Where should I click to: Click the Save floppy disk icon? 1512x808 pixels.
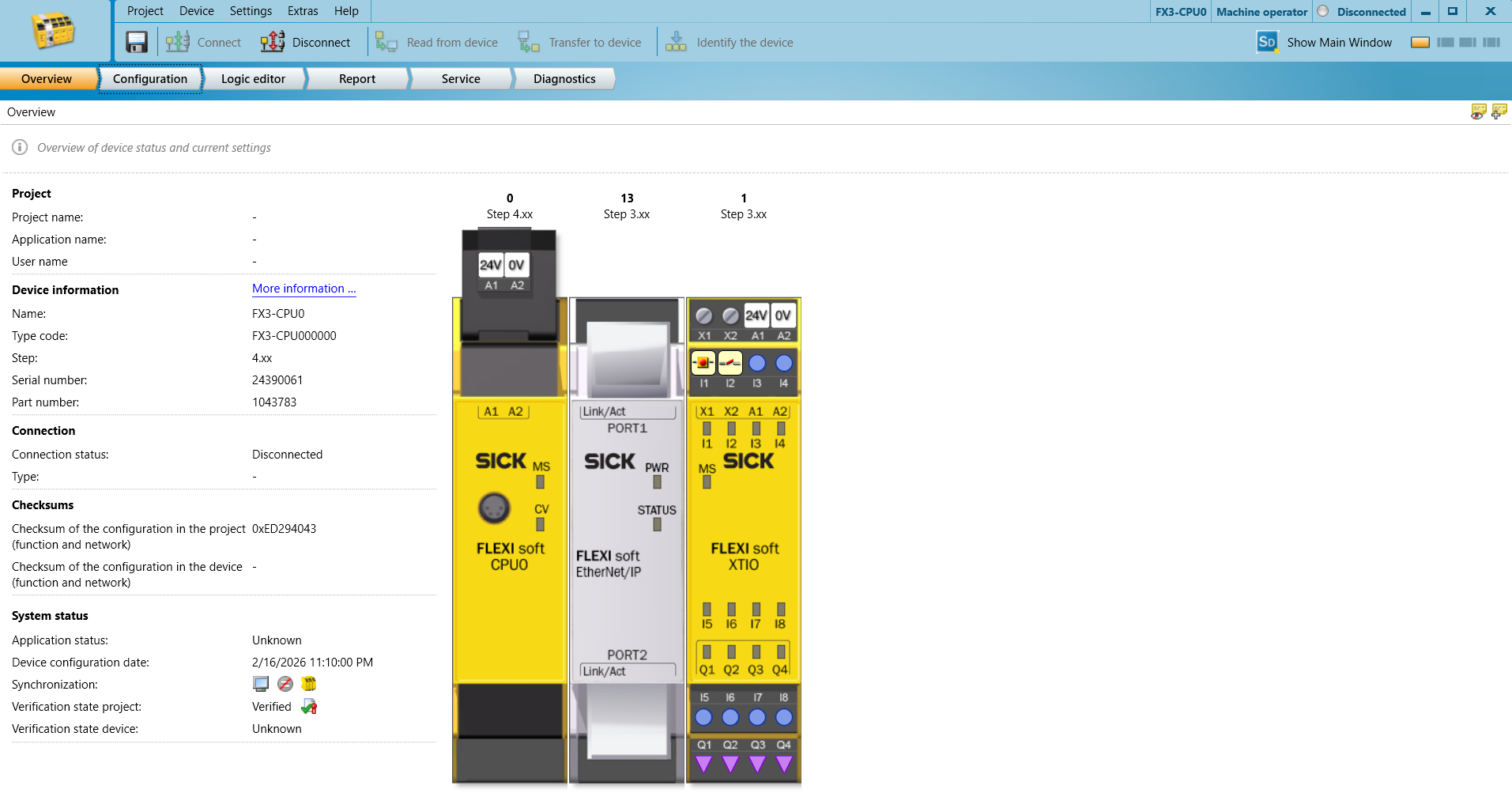(137, 42)
